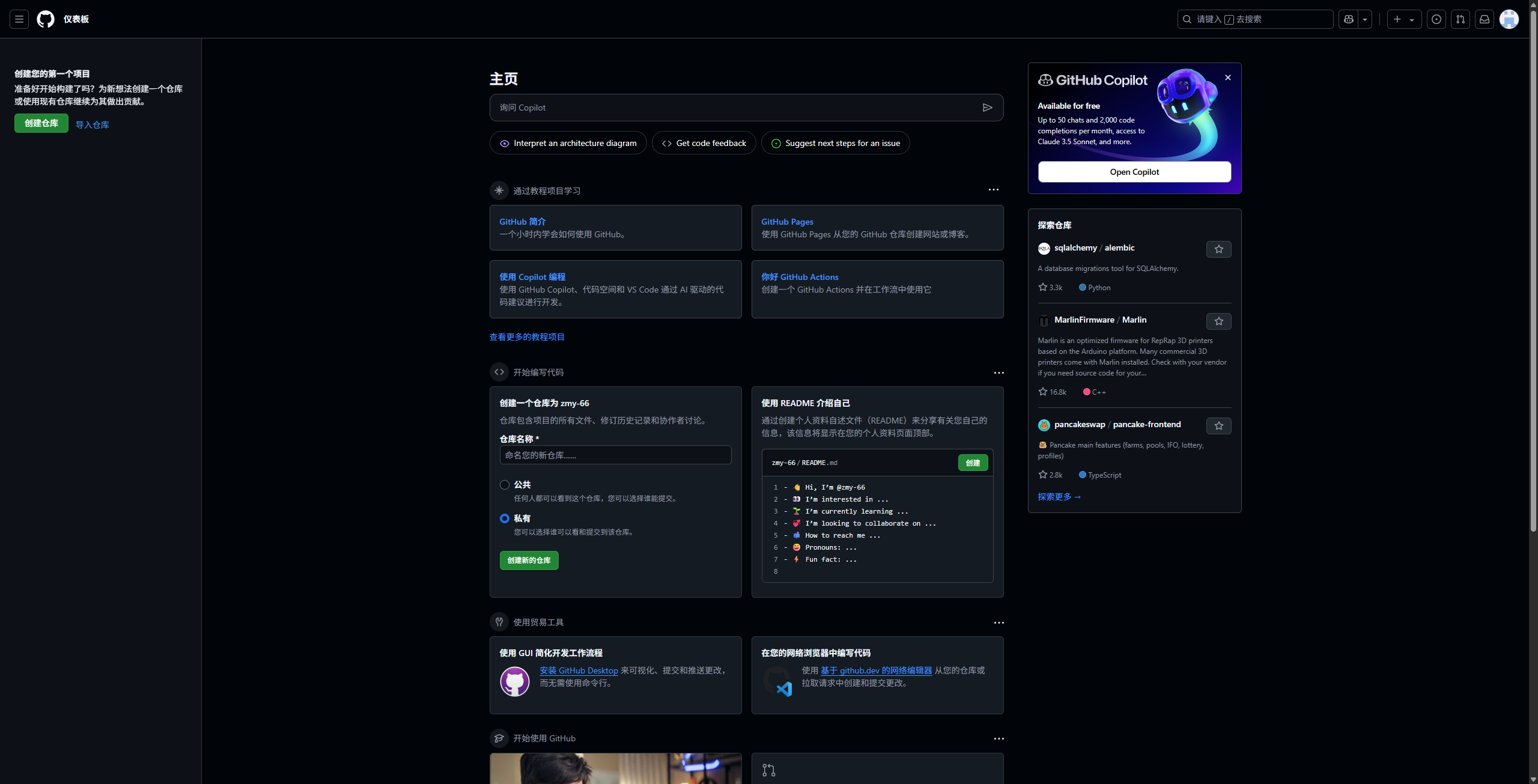The width and height of the screenshot is (1538, 784).
Task: Open the hamburger navigation menu
Action: [19, 19]
